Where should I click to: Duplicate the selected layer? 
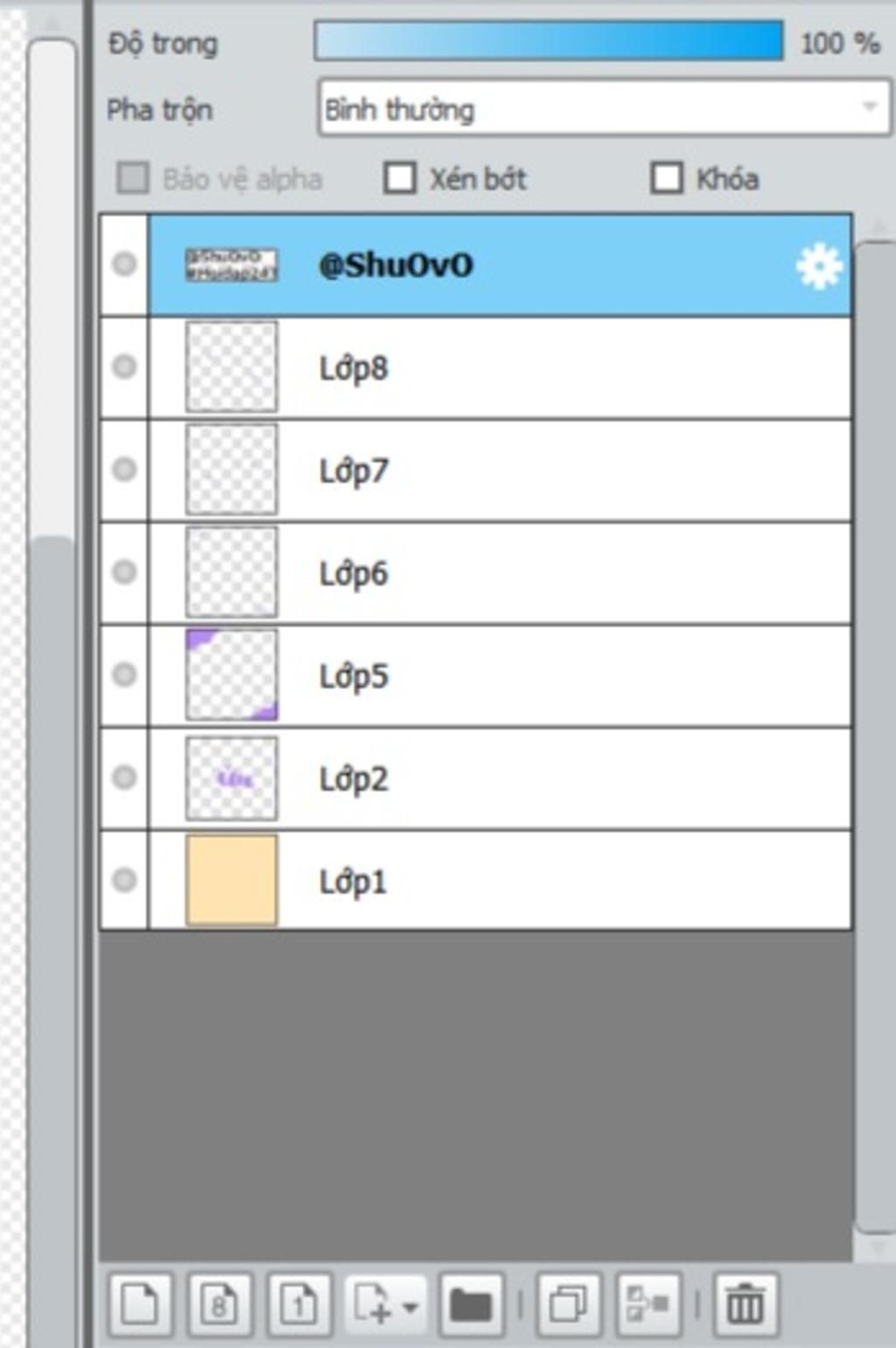(569, 1304)
